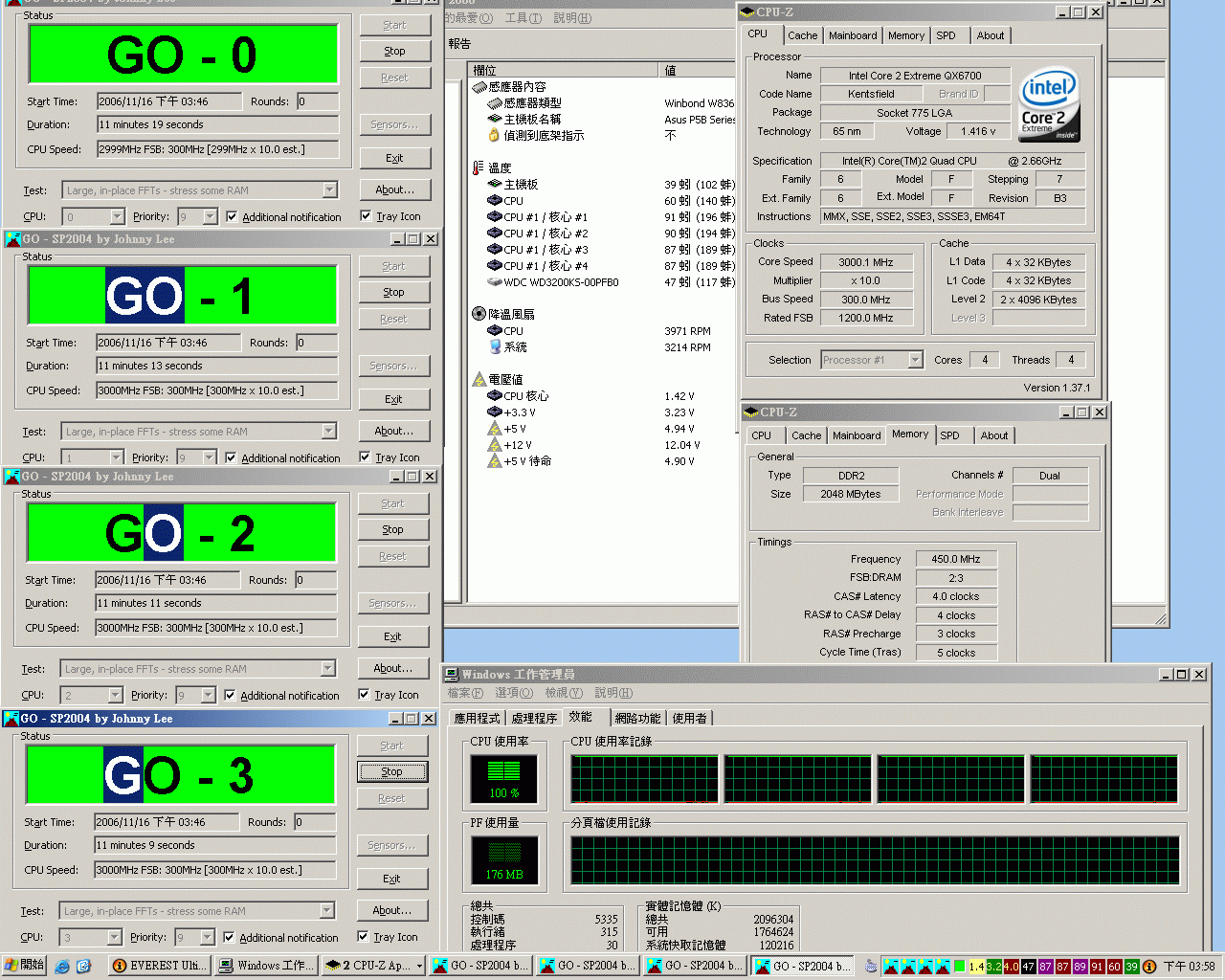This screenshot has width=1225, height=980.
Task: Click the +12 V voltage row icon
Action: pos(495,444)
